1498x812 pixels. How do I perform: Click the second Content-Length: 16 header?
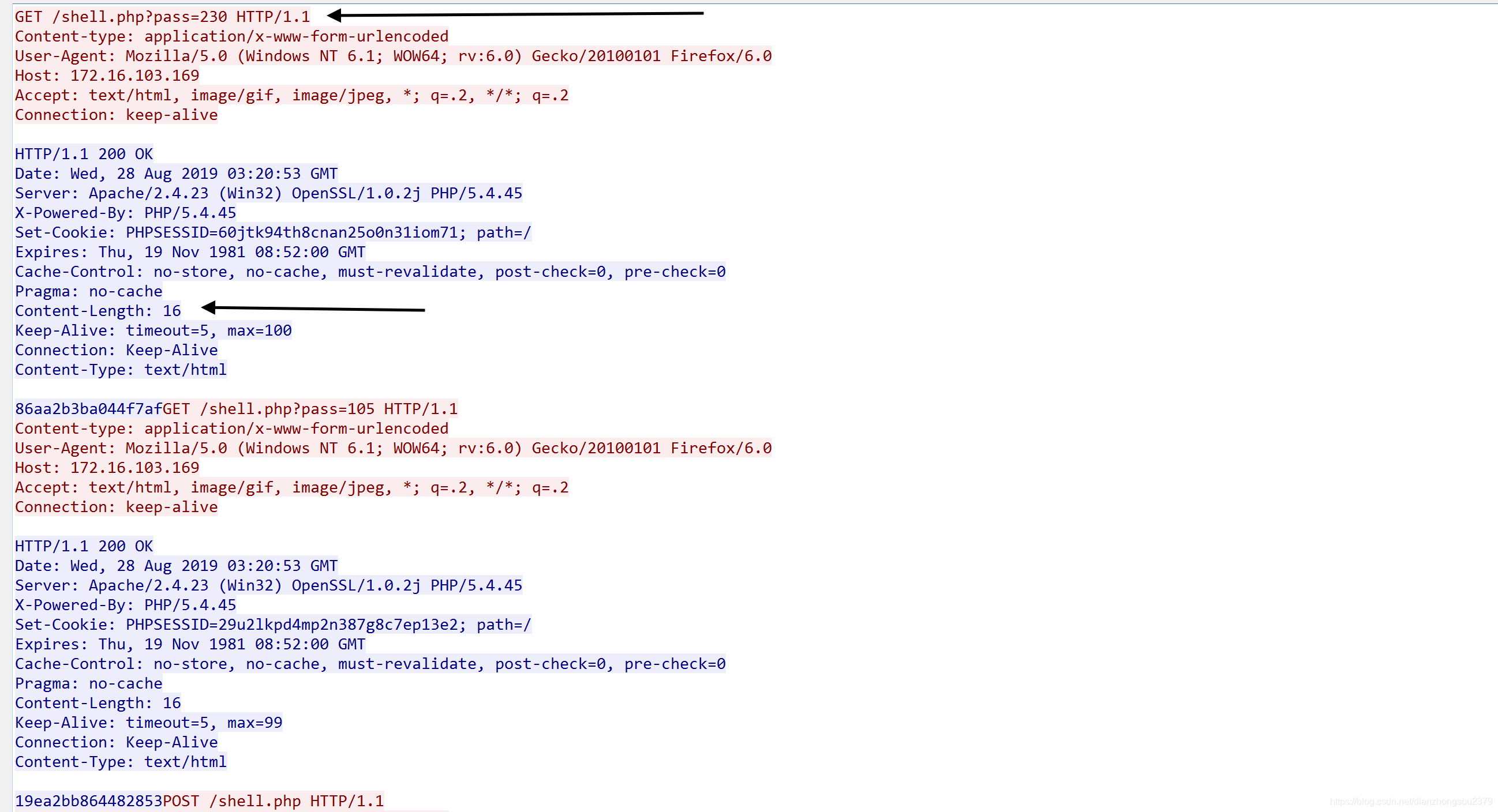[98, 704]
